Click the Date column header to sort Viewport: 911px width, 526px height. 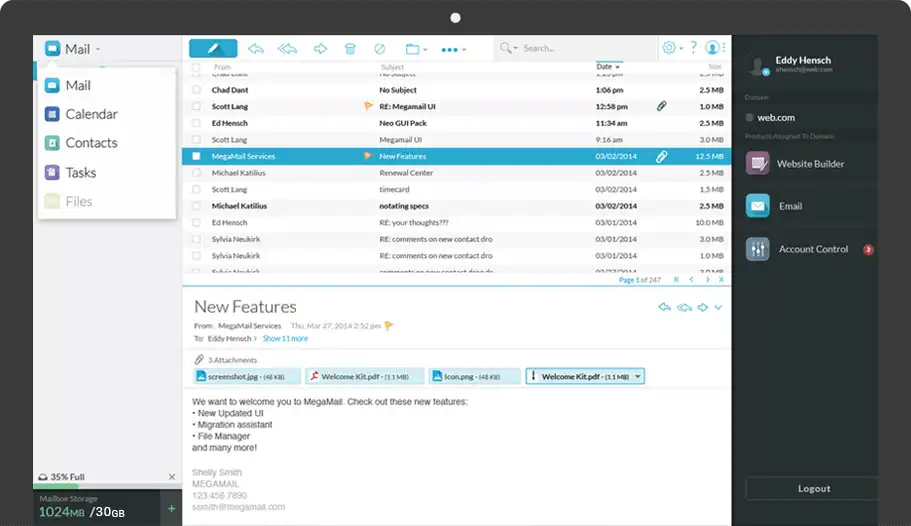tap(605, 67)
